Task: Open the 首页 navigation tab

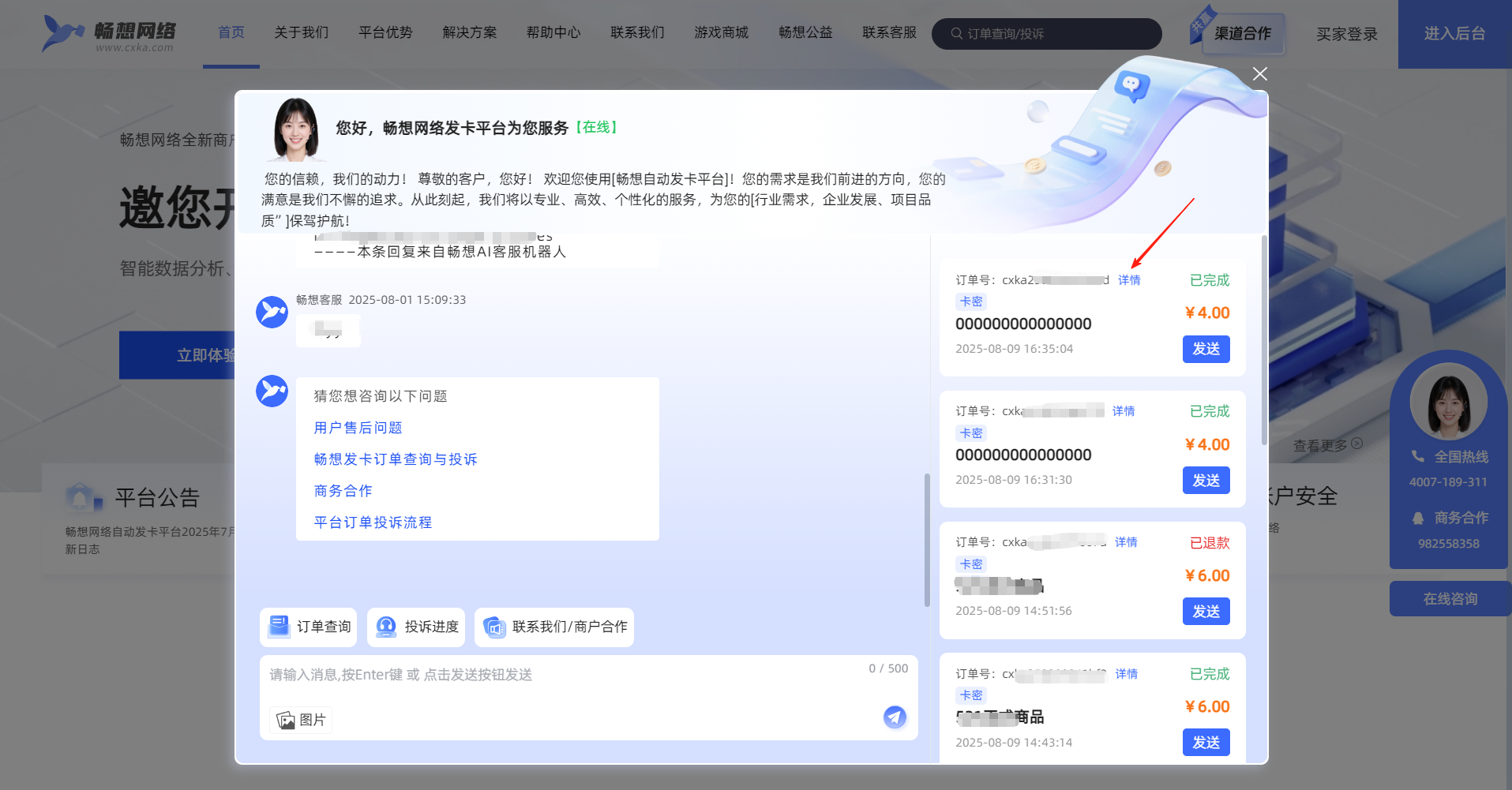Action: pos(231,32)
